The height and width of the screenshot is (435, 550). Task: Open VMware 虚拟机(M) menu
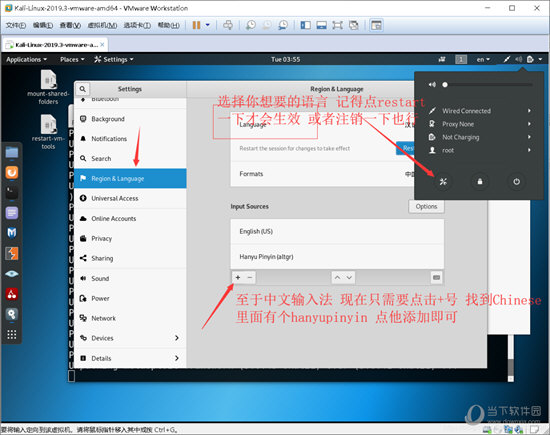[102, 25]
